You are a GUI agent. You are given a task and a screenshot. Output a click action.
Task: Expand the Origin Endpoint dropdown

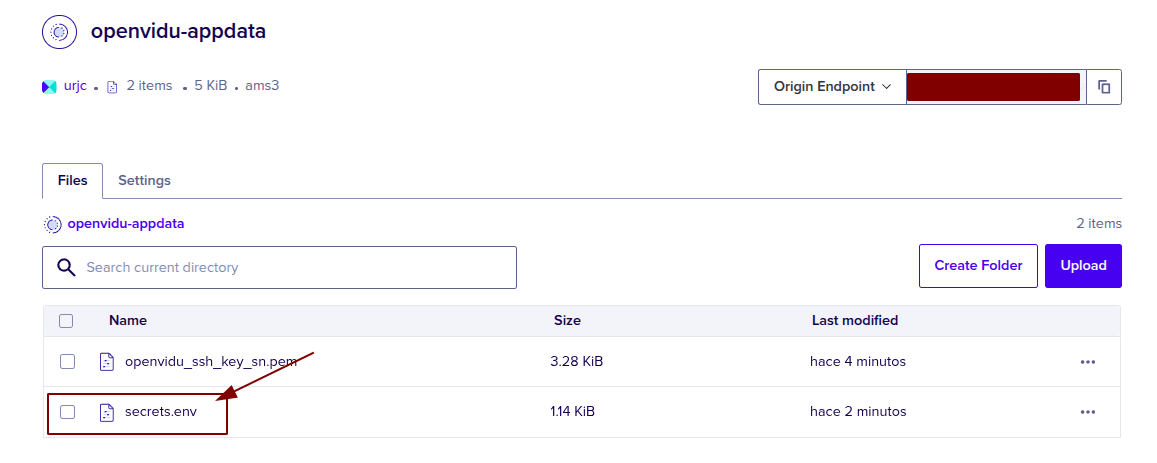[x=832, y=87]
